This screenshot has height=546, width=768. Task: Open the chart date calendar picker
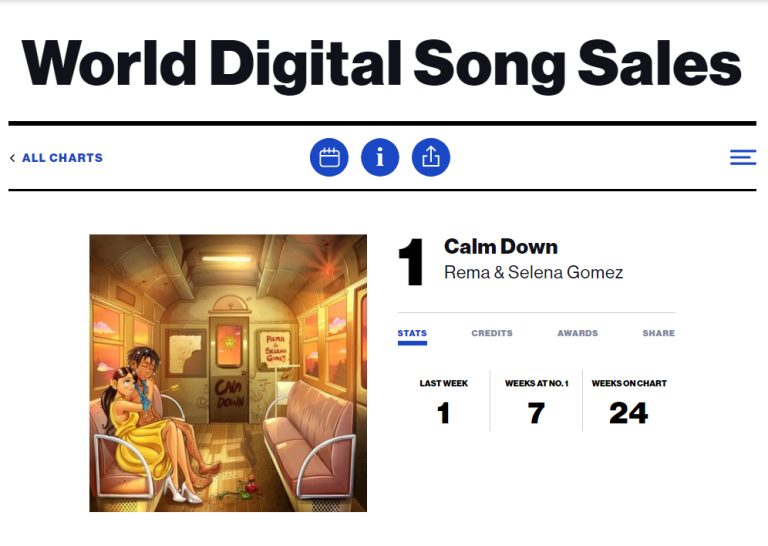pyautogui.click(x=329, y=157)
